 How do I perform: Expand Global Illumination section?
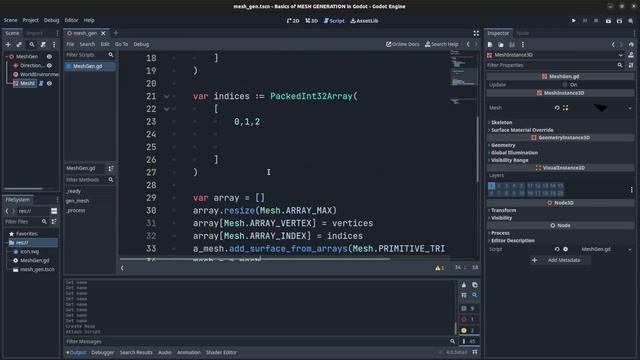coord(514,153)
